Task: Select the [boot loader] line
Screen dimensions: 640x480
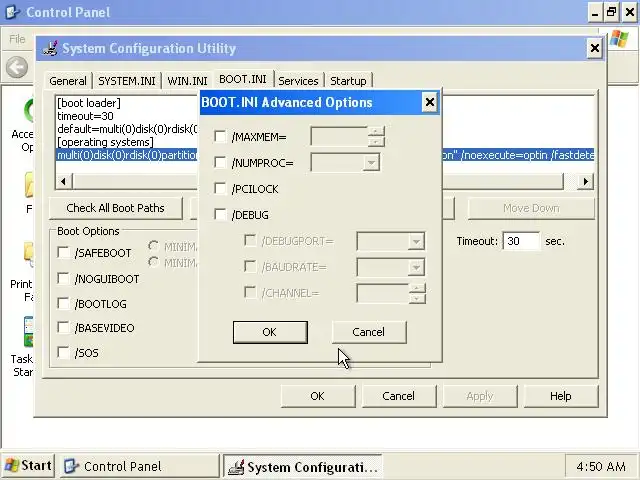Action: coord(89,103)
